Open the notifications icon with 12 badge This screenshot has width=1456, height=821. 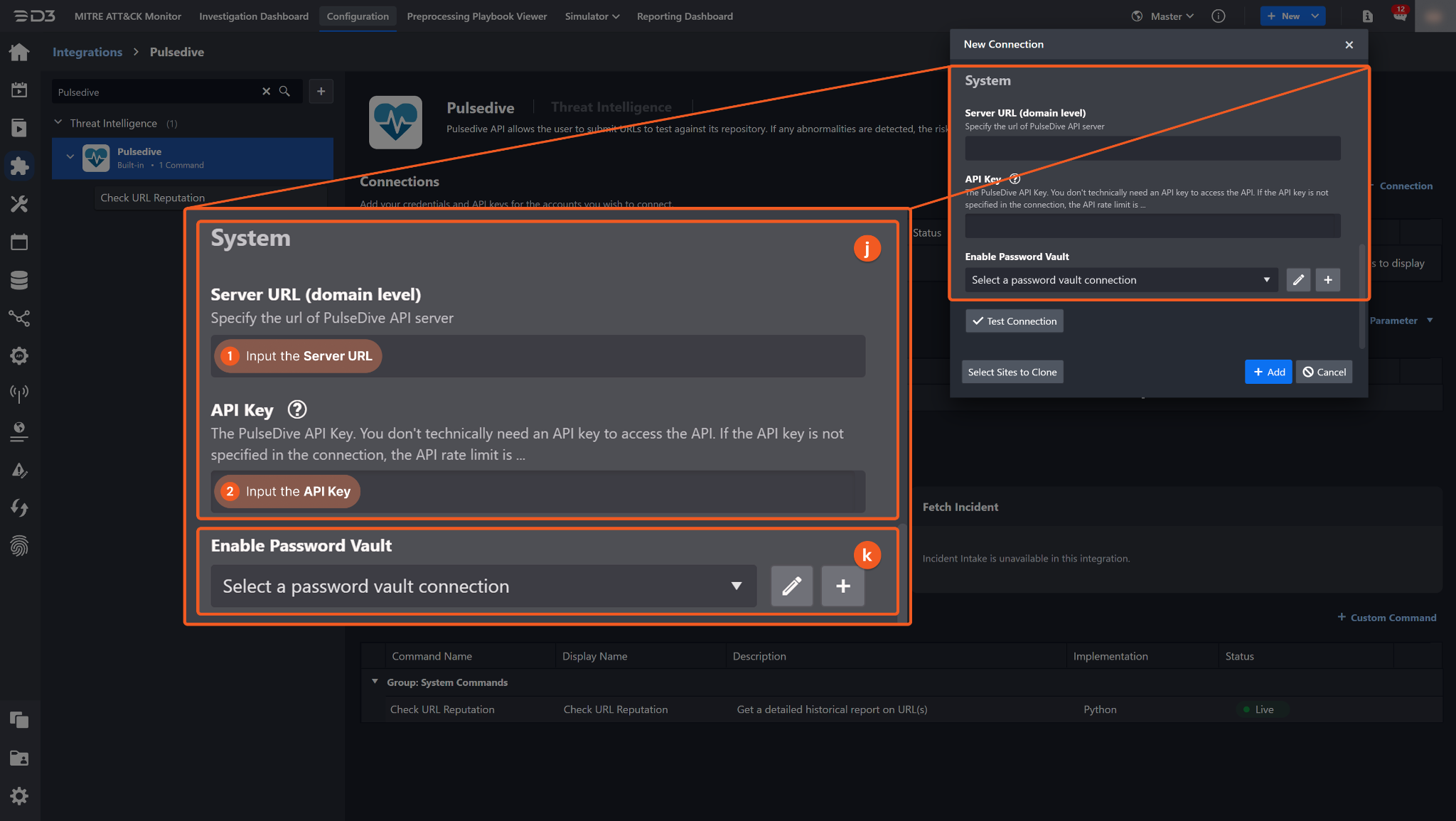pyautogui.click(x=1400, y=16)
